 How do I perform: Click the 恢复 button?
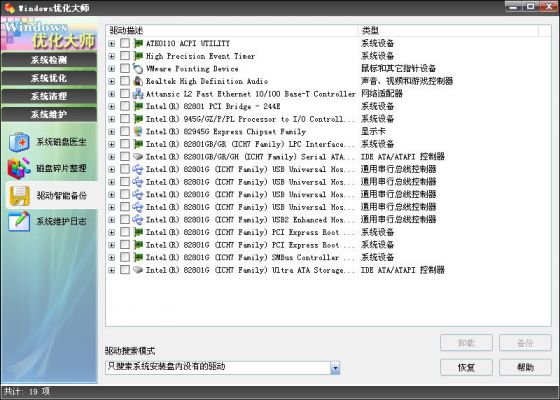[x=466, y=367]
